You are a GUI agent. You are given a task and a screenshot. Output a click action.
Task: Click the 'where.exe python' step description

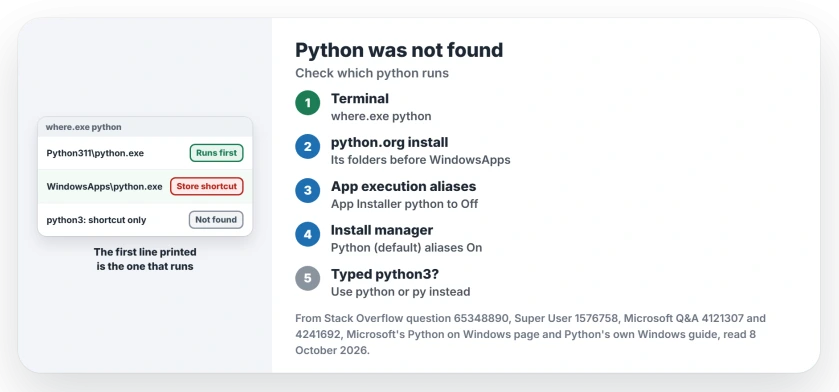pyautogui.click(x=381, y=116)
